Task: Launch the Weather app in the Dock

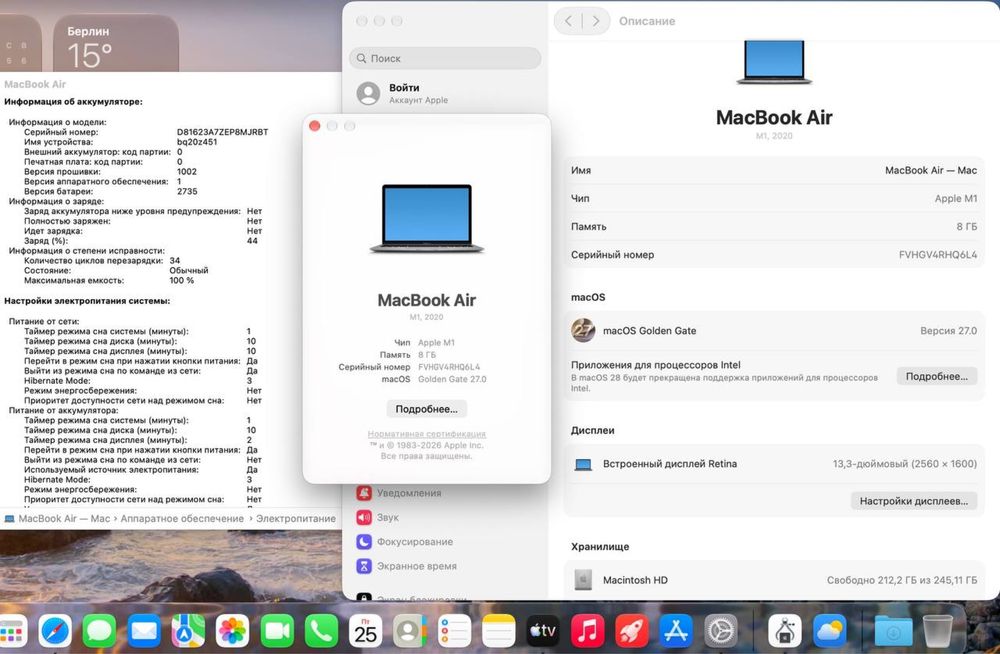Action: [830, 632]
